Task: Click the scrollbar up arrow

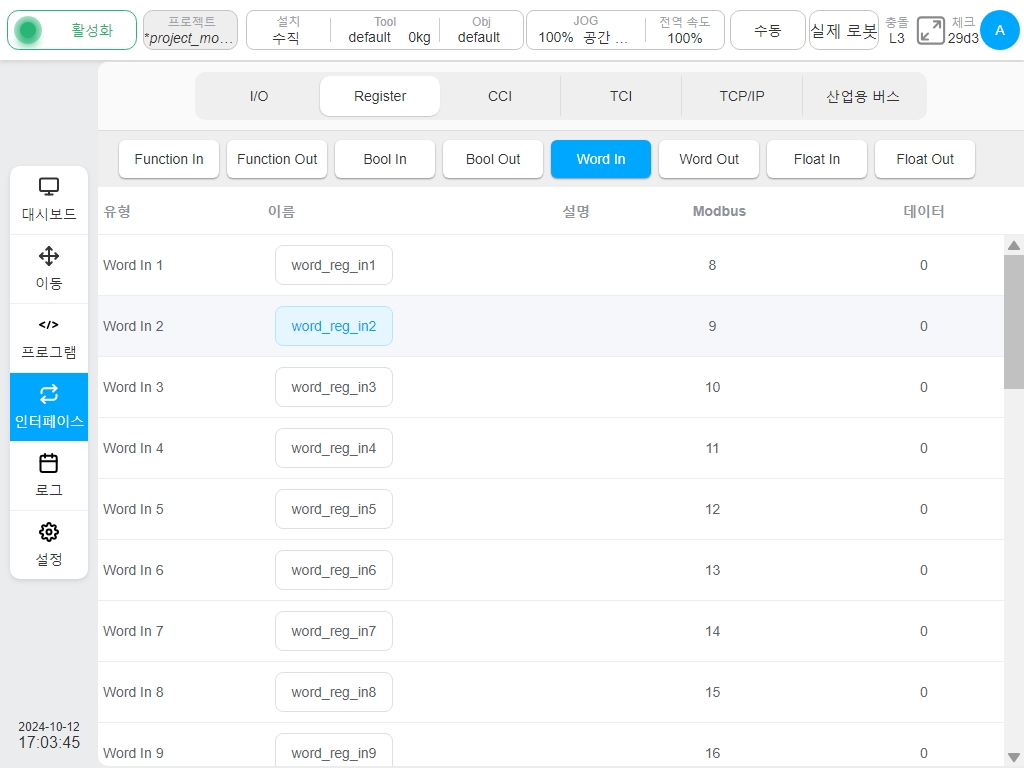Action: 1014,246
